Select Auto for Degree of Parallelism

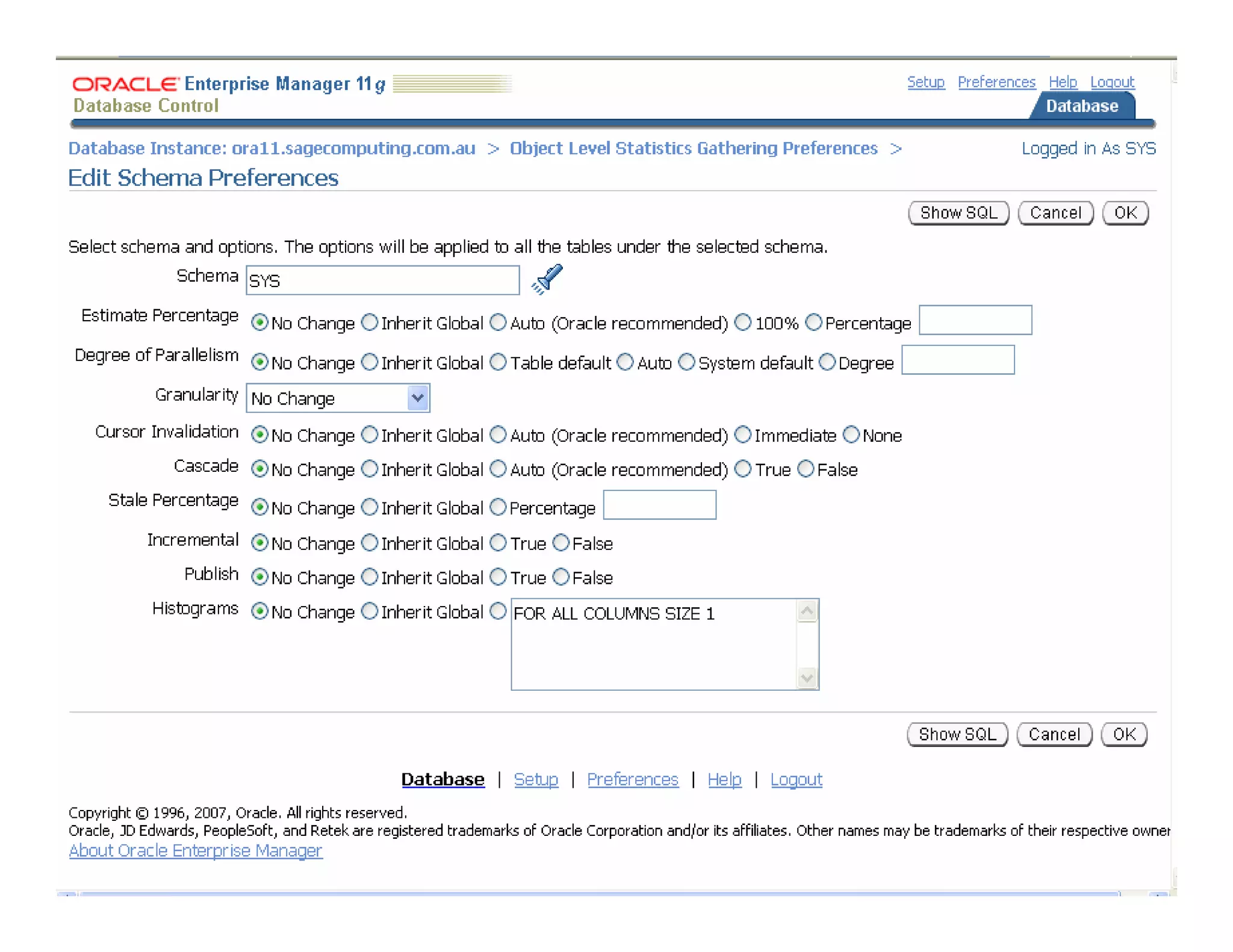click(626, 362)
